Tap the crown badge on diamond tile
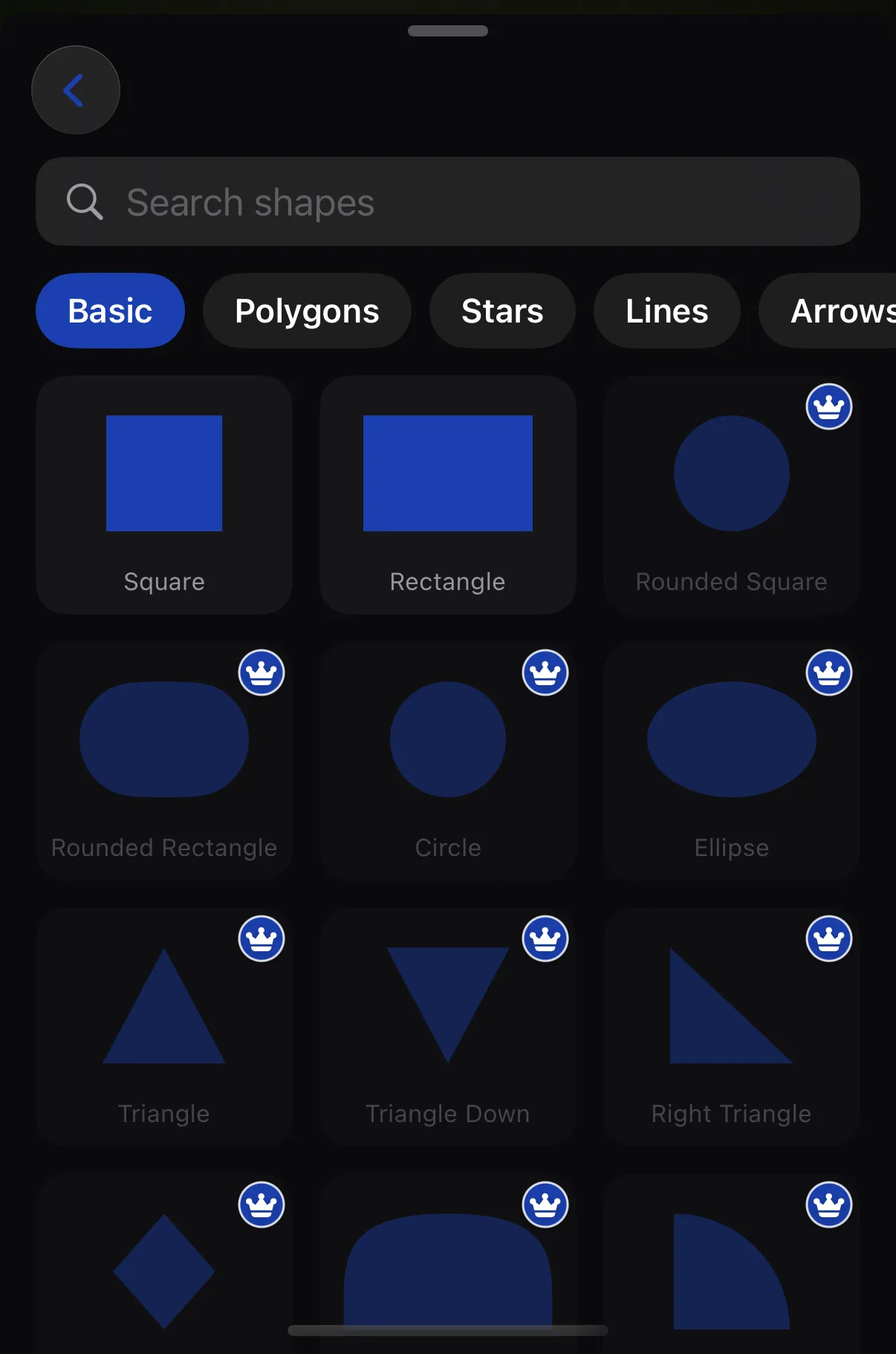This screenshot has height=1354, width=896. point(262,1205)
